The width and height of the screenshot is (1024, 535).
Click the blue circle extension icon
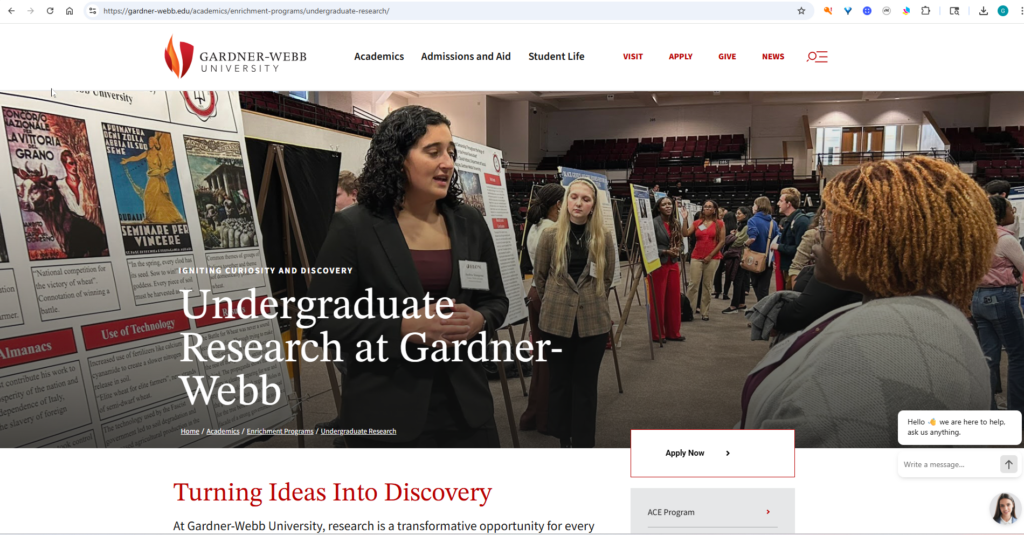pyautogui.click(x=867, y=11)
